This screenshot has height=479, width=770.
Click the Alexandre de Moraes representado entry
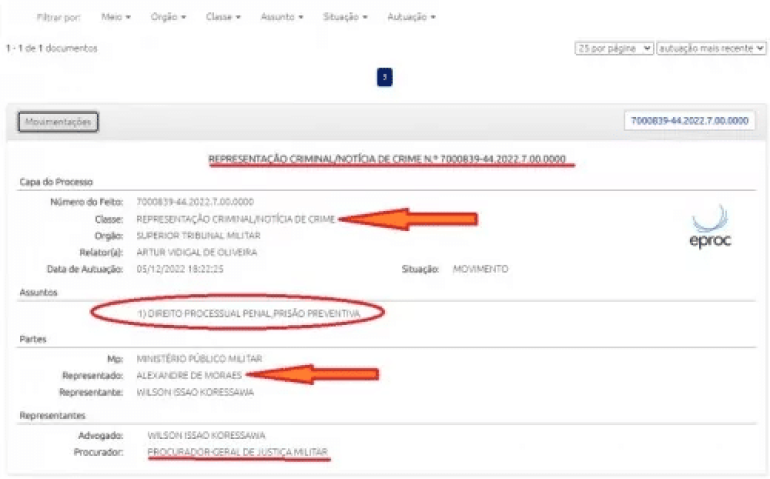pyautogui.click(x=189, y=375)
